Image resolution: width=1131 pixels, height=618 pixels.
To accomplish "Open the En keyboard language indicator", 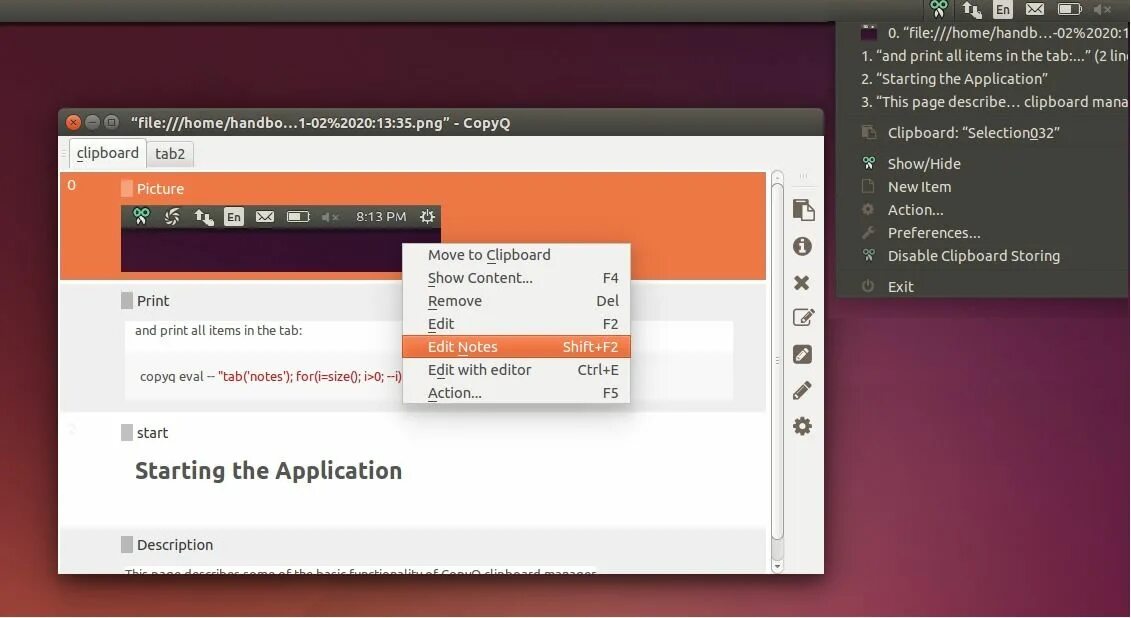I will click(x=1003, y=9).
